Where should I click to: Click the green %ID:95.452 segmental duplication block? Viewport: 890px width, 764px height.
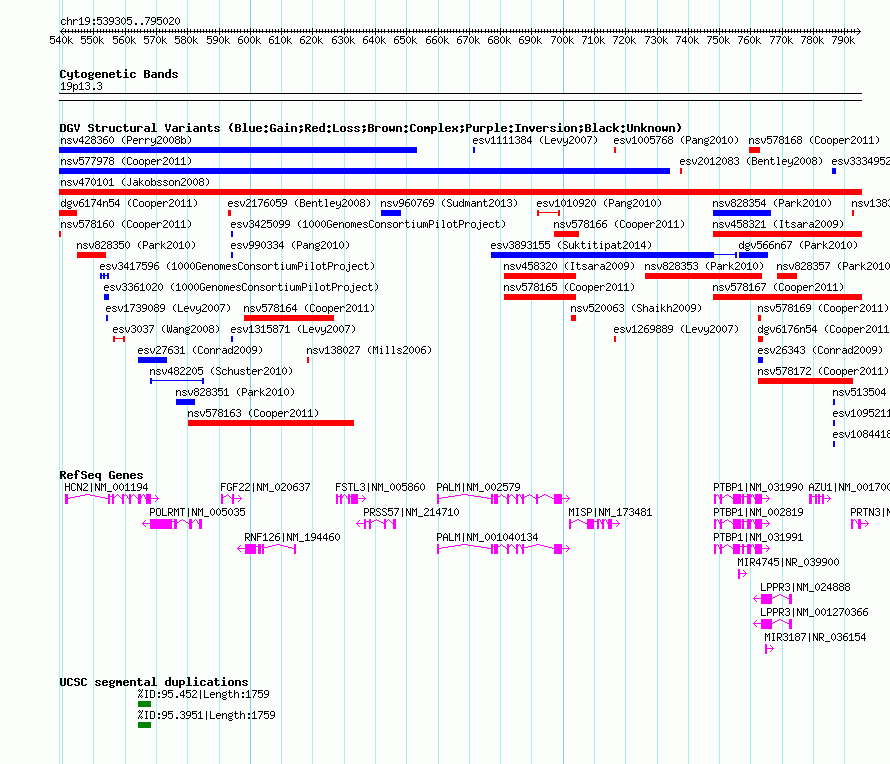144,704
